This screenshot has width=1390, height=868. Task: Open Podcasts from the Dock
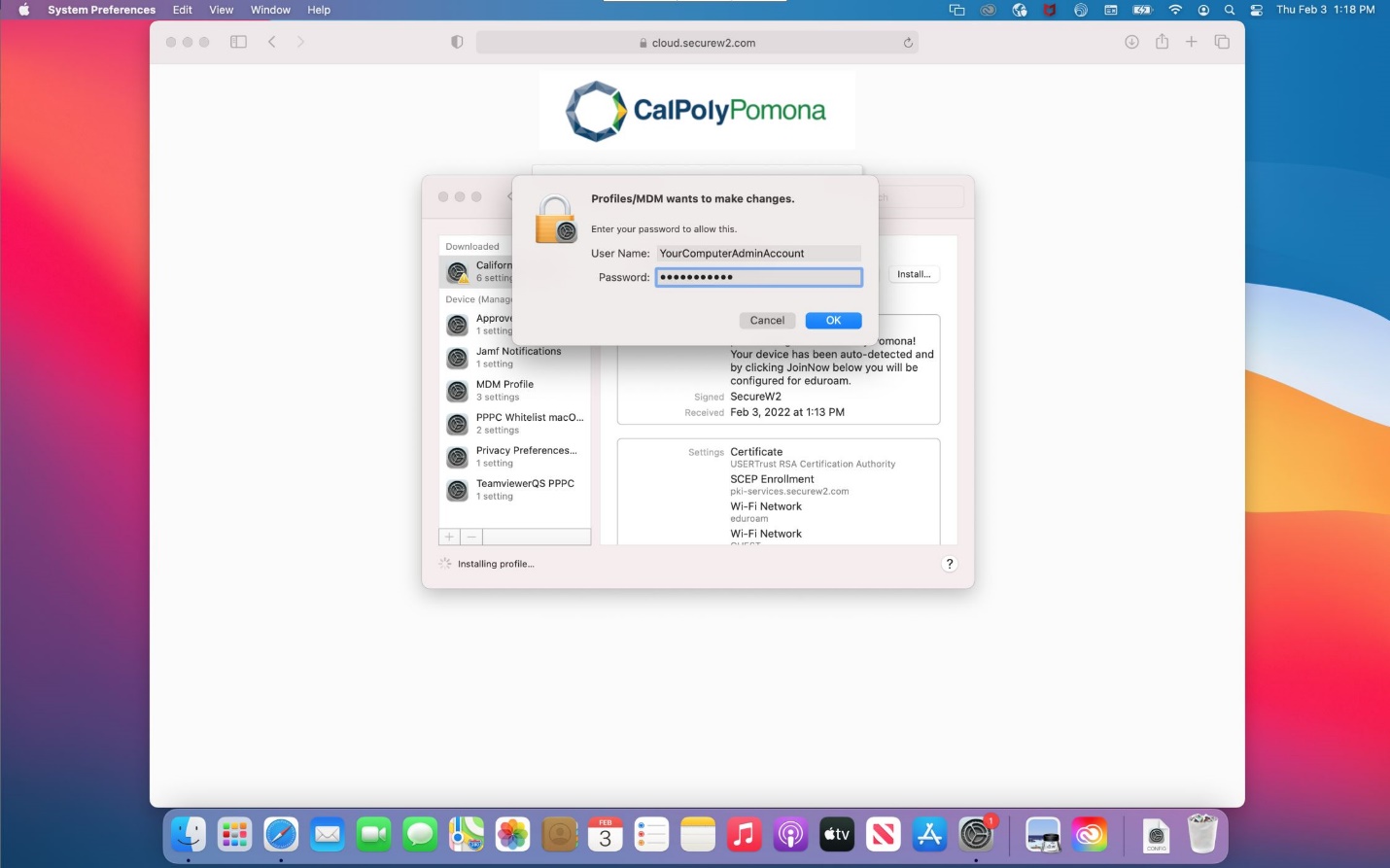pos(790,834)
